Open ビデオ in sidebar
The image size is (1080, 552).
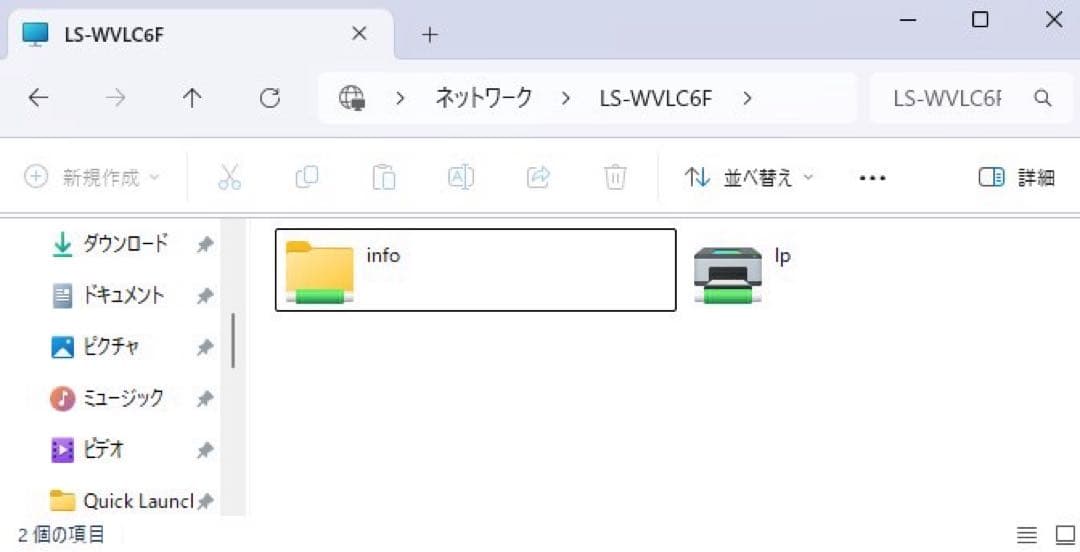103,450
